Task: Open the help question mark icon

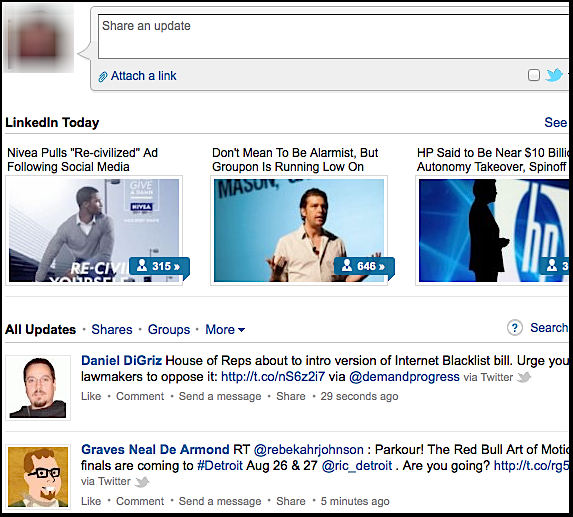Action: click(515, 328)
